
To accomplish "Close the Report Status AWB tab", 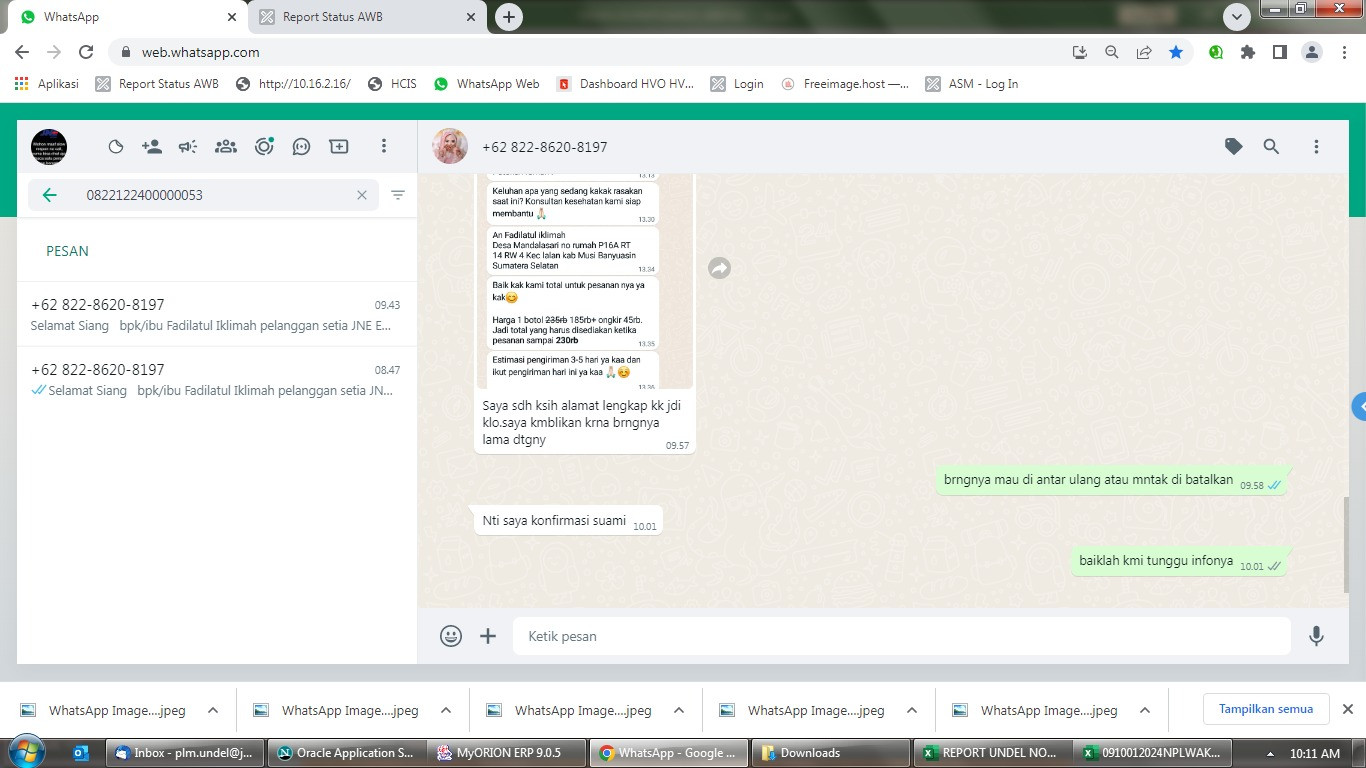I will 471,17.
